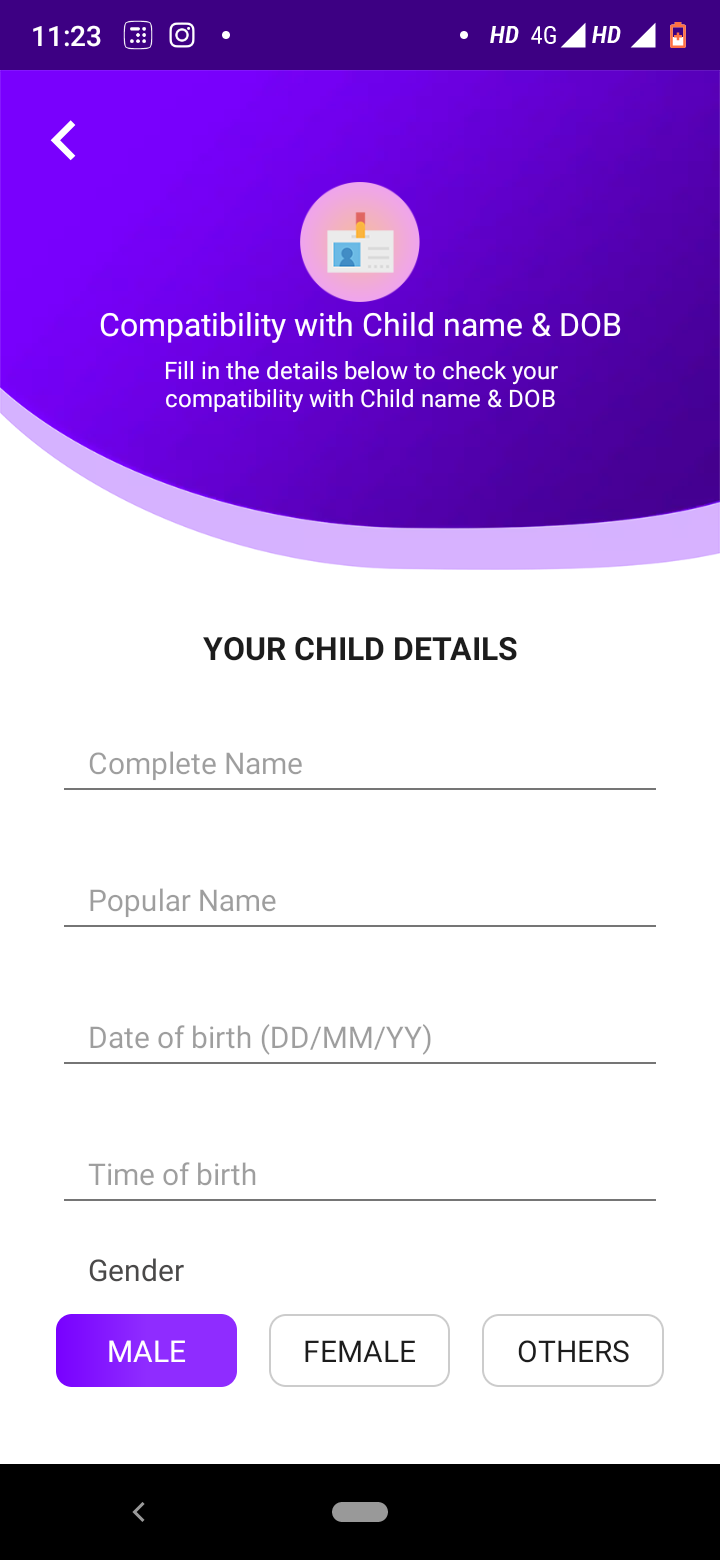720x1560 pixels.
Task: Tap the 11:23 clock in status bar
Action: 66,36
